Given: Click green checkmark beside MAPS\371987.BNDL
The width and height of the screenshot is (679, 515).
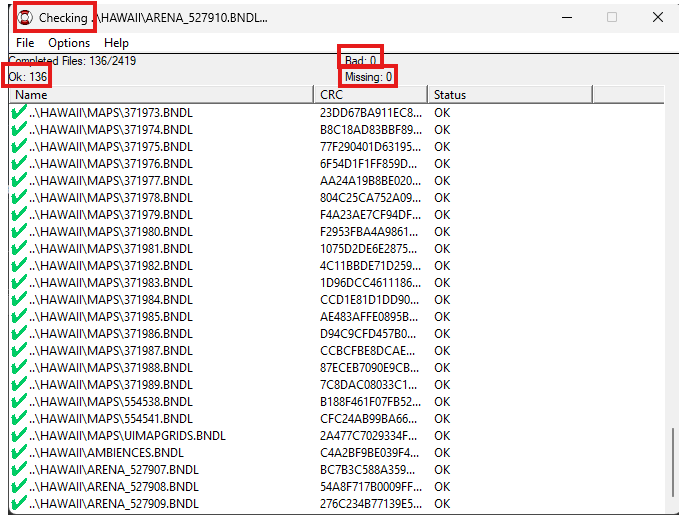Looking at the screenshot, I should [x=19, y=350].
